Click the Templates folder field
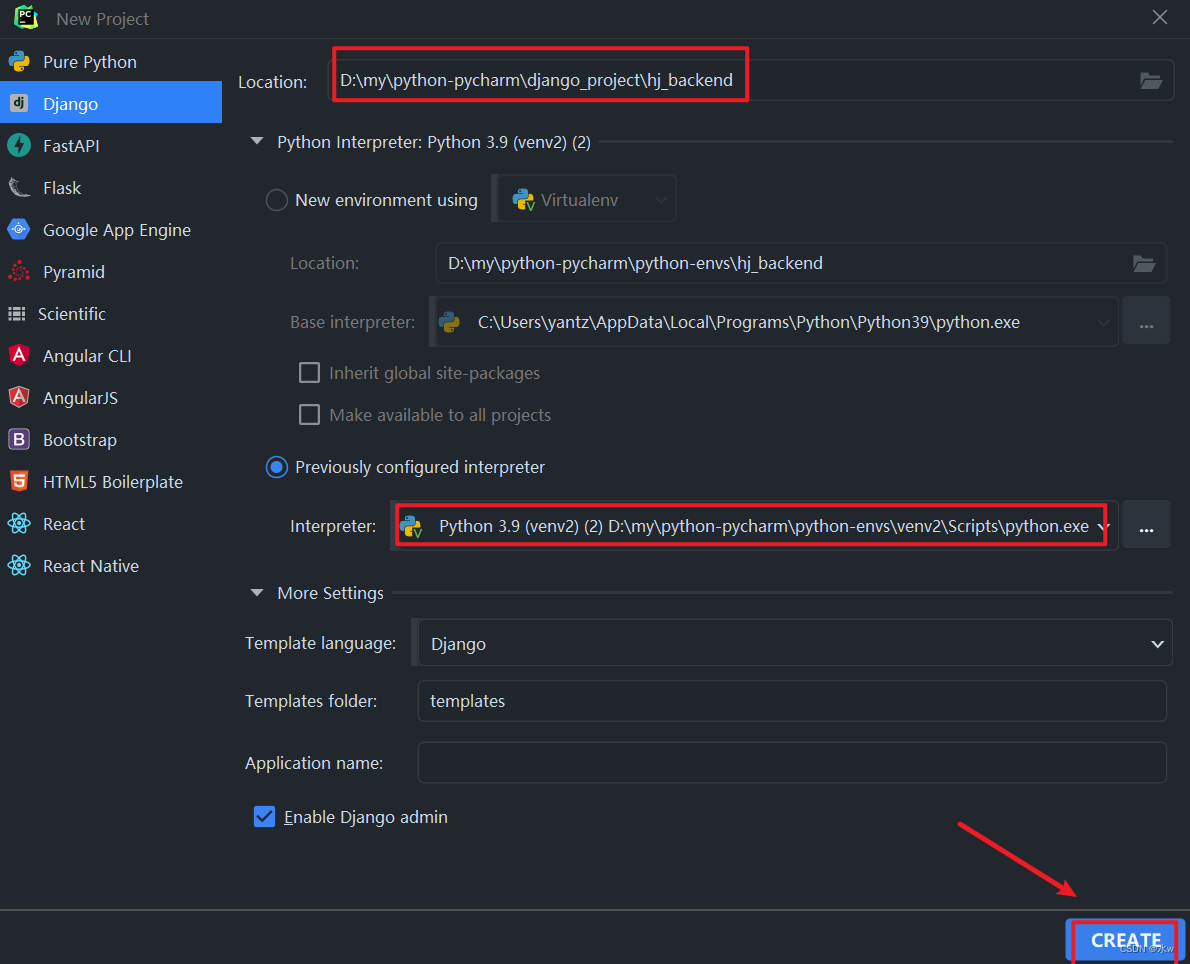Viewport: 1190px width, 964px height. click(x=792, y=701)
